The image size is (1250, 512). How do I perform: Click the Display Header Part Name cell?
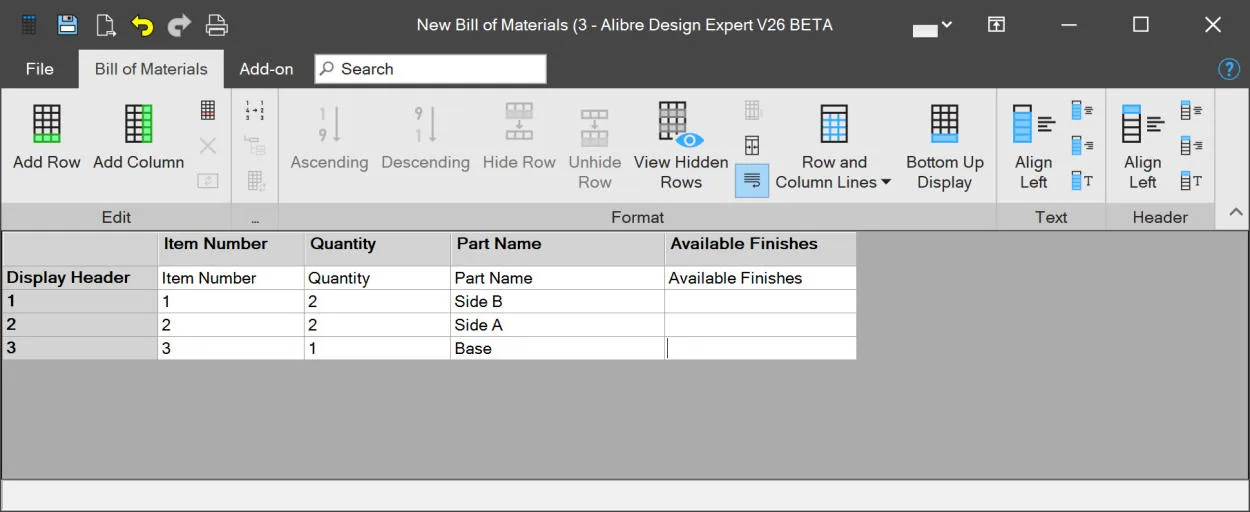[x=557, y=278]
